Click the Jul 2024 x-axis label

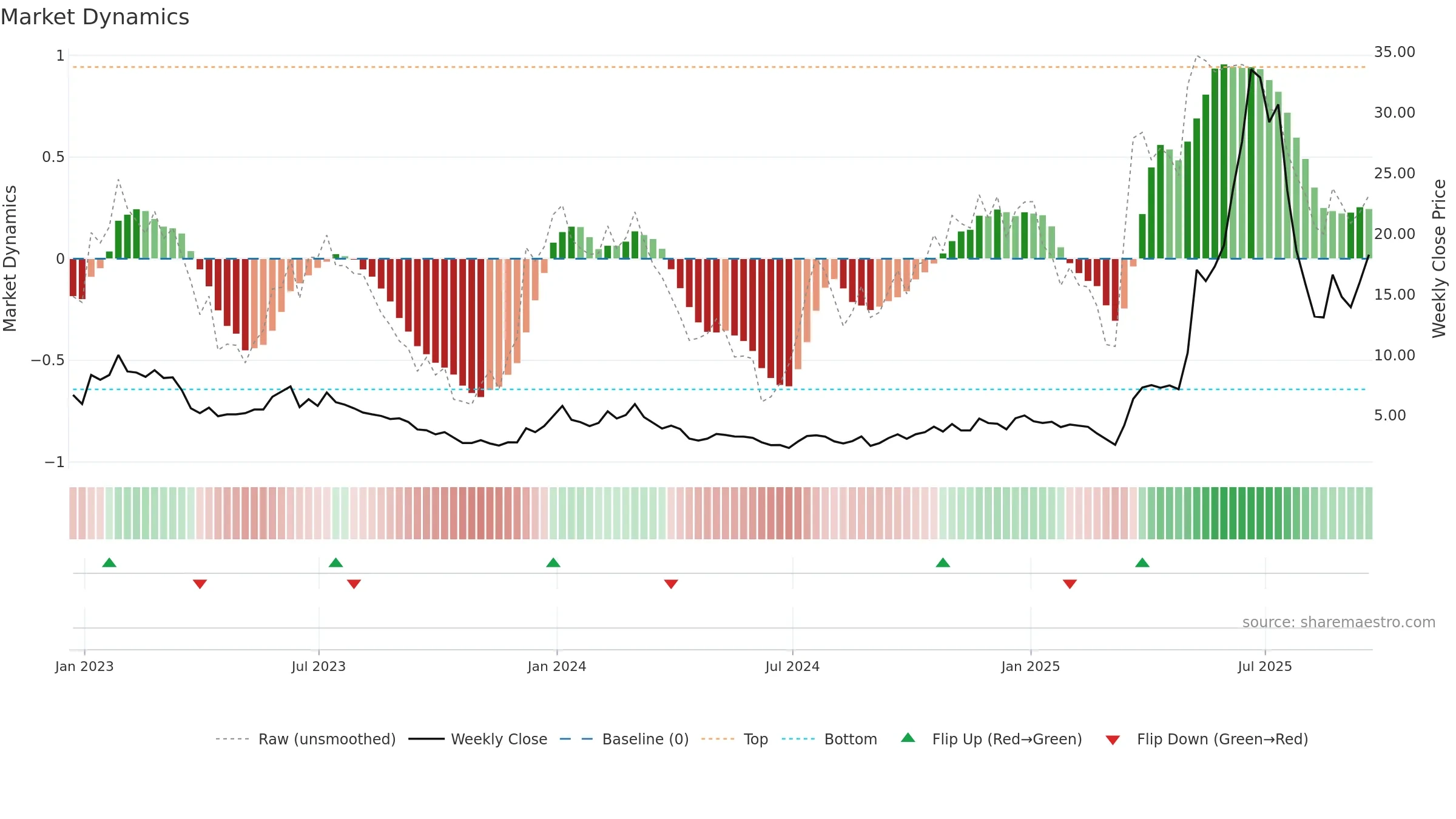coord(792,666)
